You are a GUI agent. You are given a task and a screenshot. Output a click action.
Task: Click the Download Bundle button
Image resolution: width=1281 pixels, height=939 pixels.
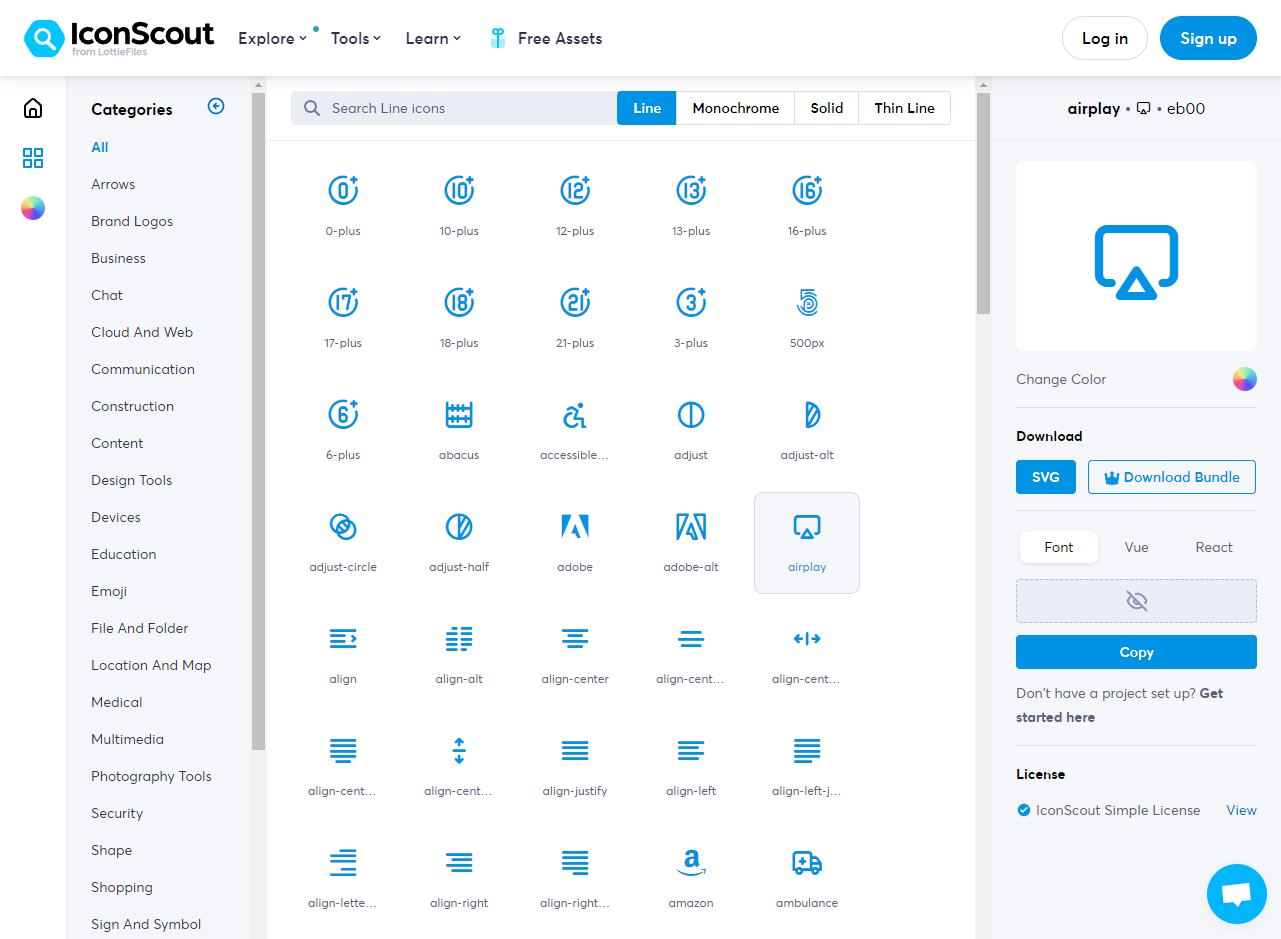(x=1171, y=477)
